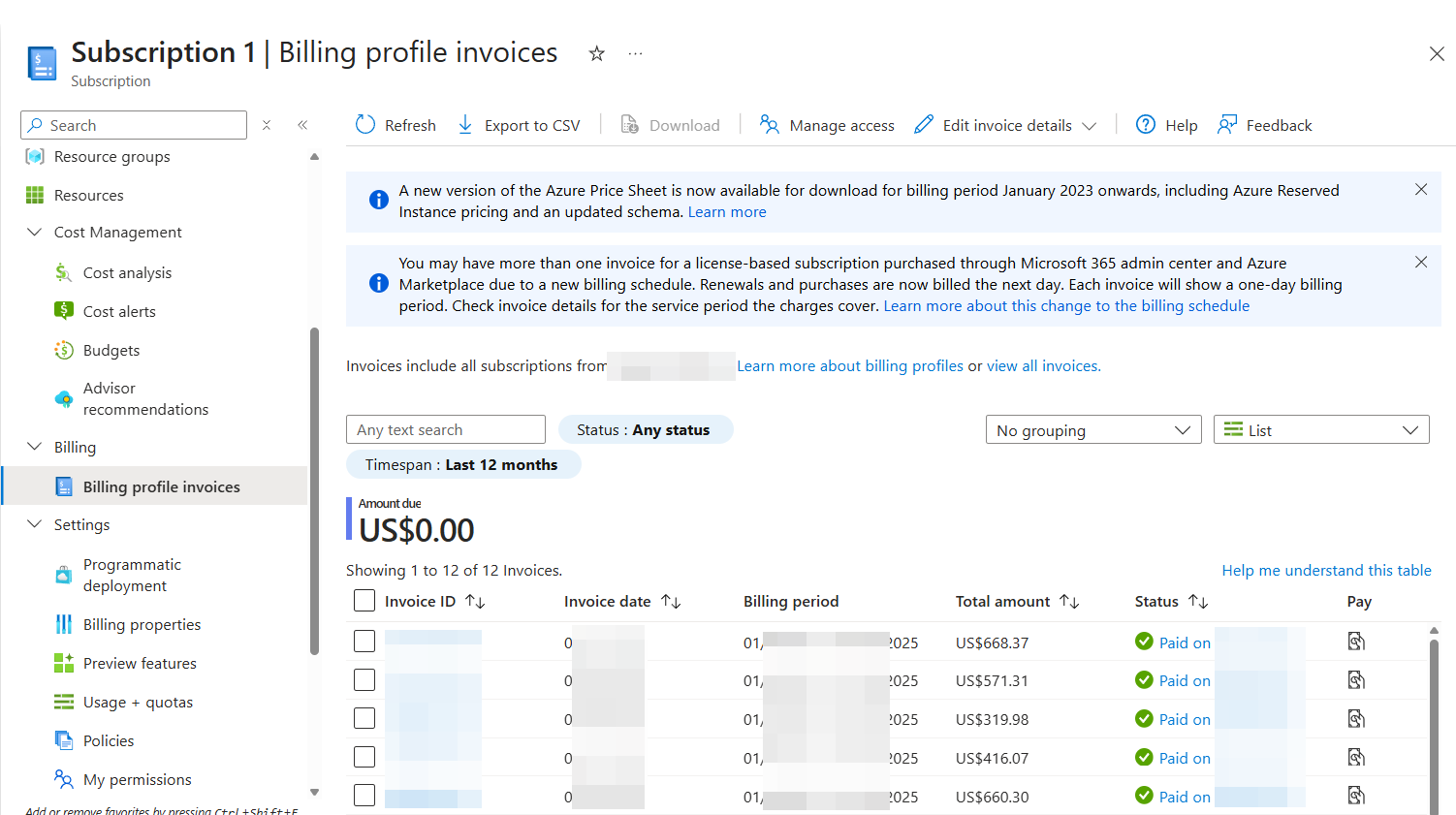Click the invoice table vertical scrollbar
1456x815 pixels.
coord(1434,727)
